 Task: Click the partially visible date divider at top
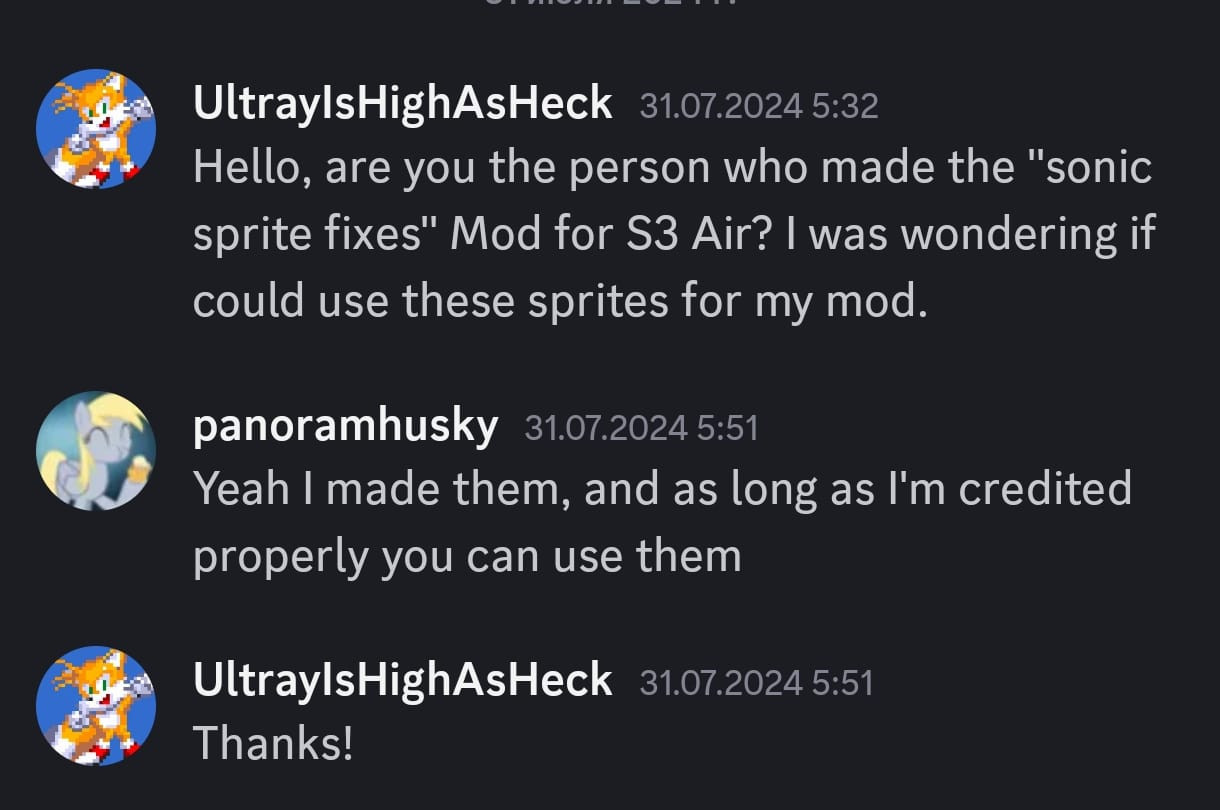click(x=610, y=4)
